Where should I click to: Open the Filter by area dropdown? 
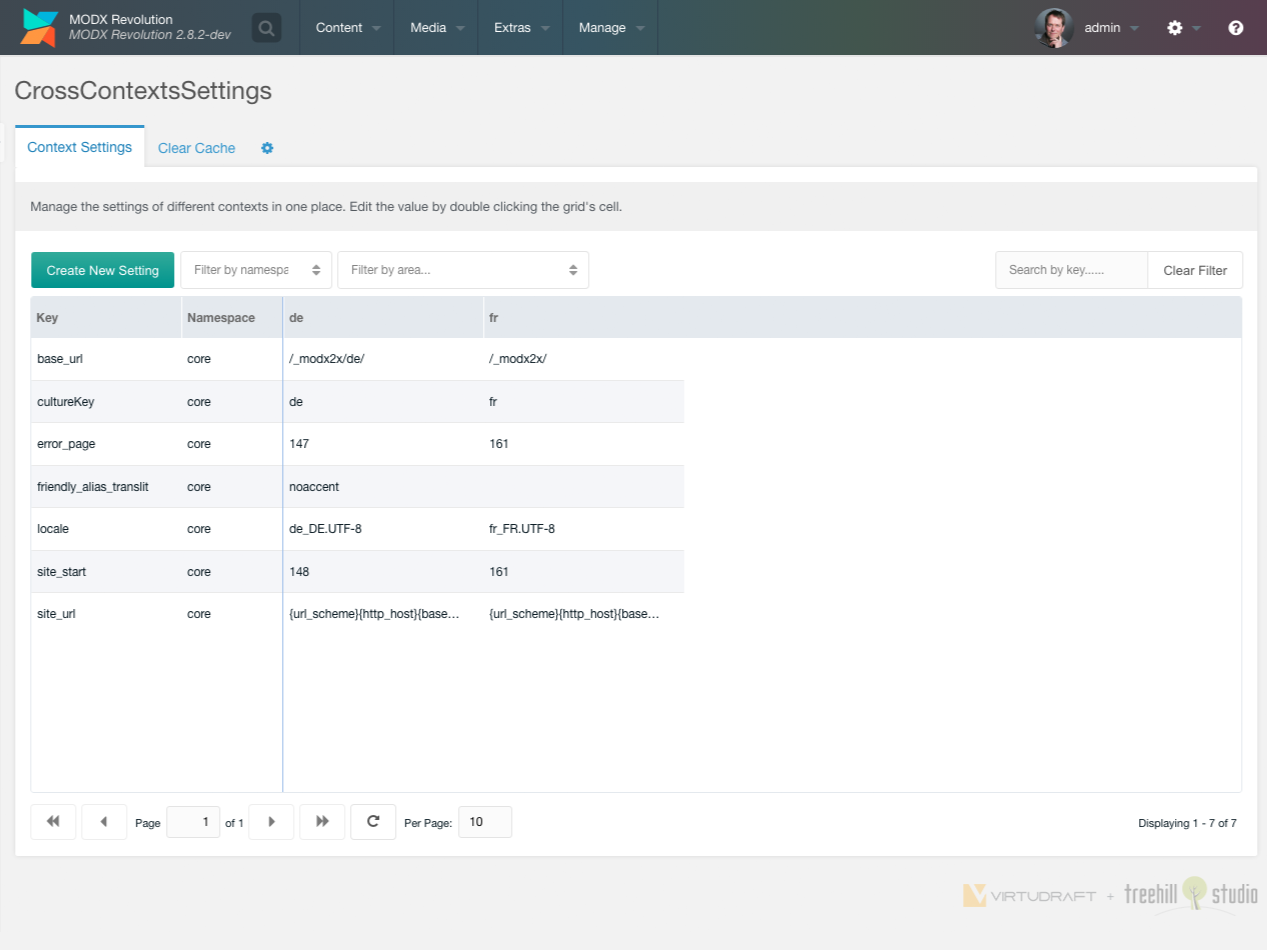point(463,270)
